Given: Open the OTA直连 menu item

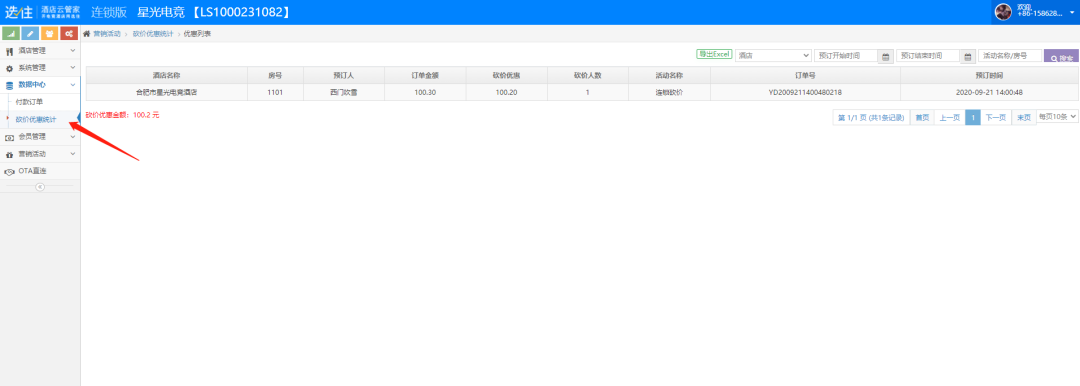Looking at the screenshot, I should click(40, 171).
